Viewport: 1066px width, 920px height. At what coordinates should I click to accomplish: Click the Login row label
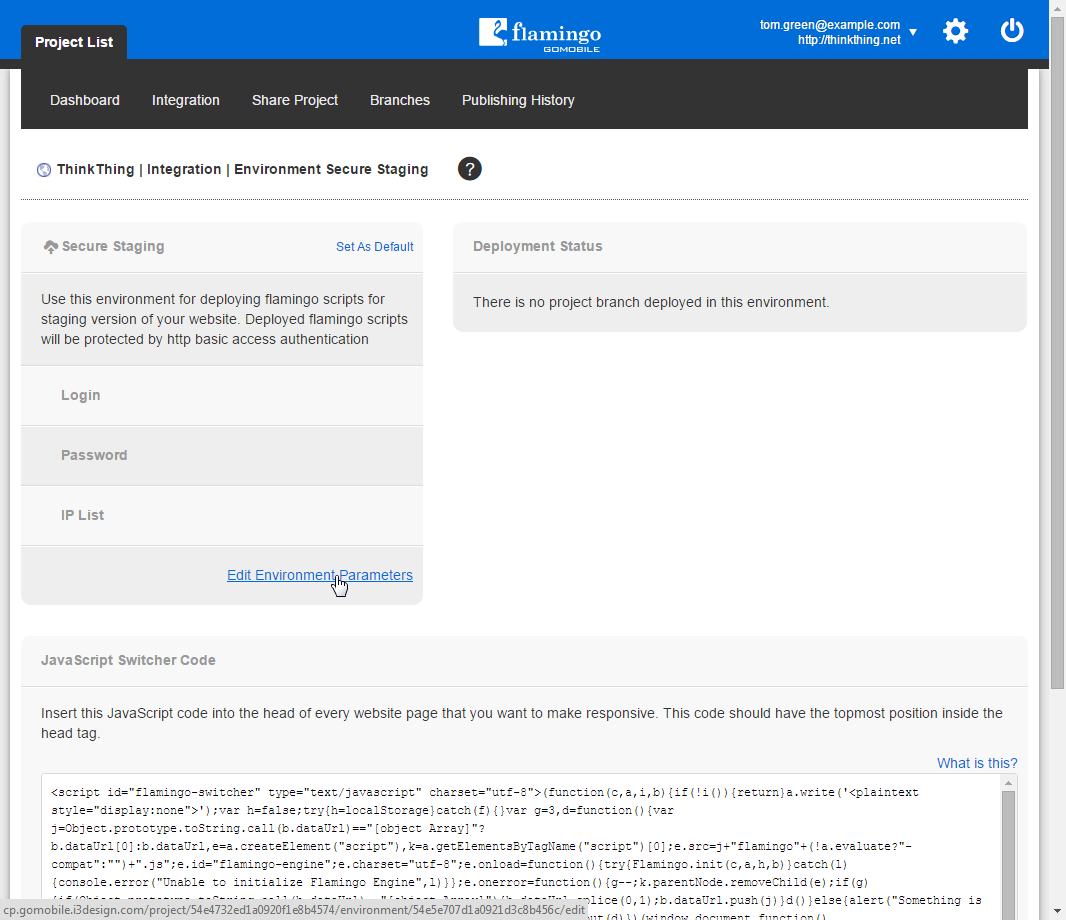[x=81, y=395]
